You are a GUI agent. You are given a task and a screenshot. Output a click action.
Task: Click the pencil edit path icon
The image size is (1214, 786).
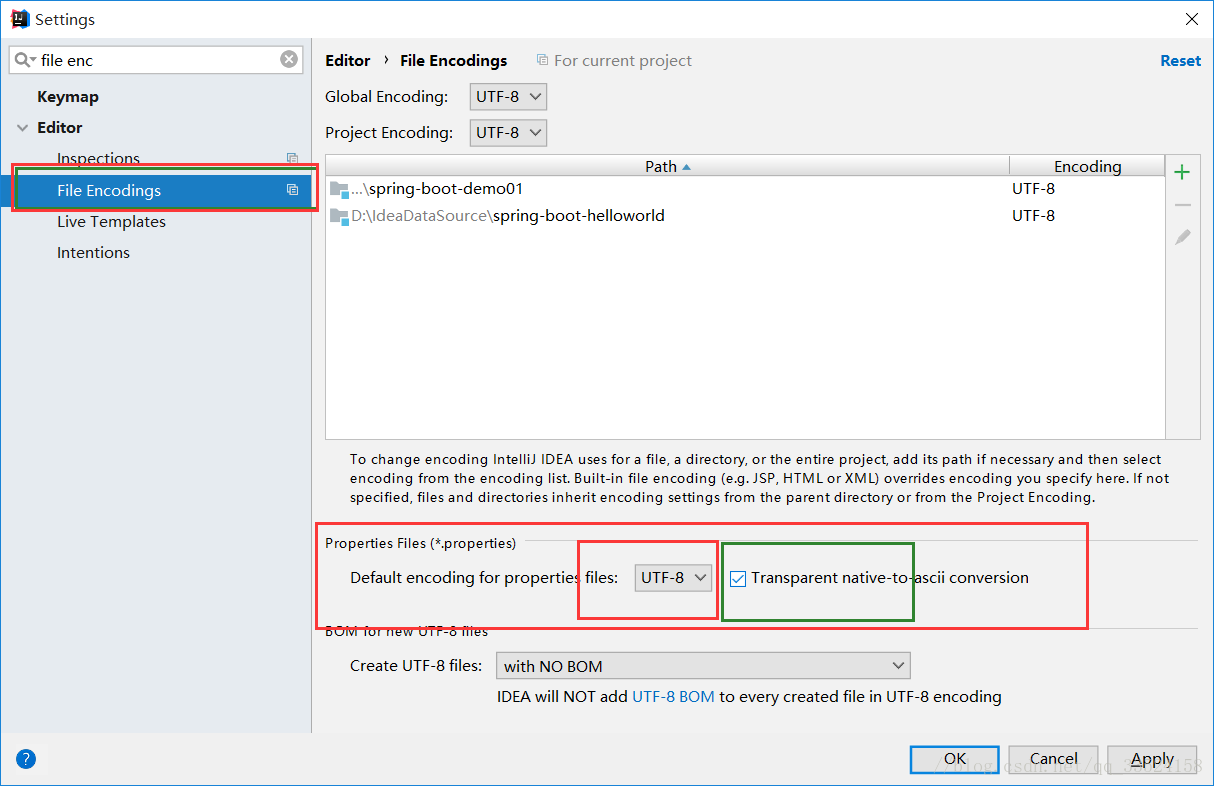point(1182,238)
